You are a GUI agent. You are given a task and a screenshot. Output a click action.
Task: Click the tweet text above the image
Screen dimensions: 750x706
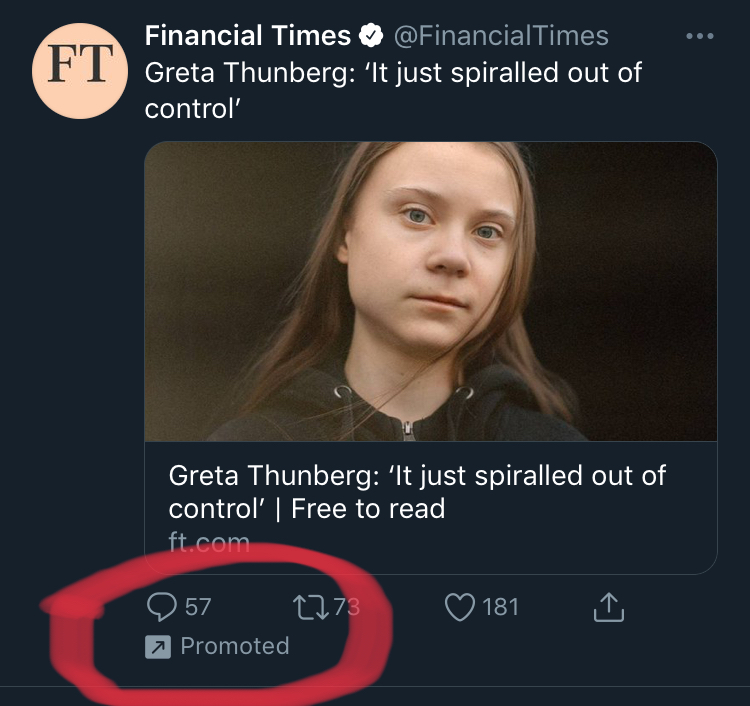(393, 73)
